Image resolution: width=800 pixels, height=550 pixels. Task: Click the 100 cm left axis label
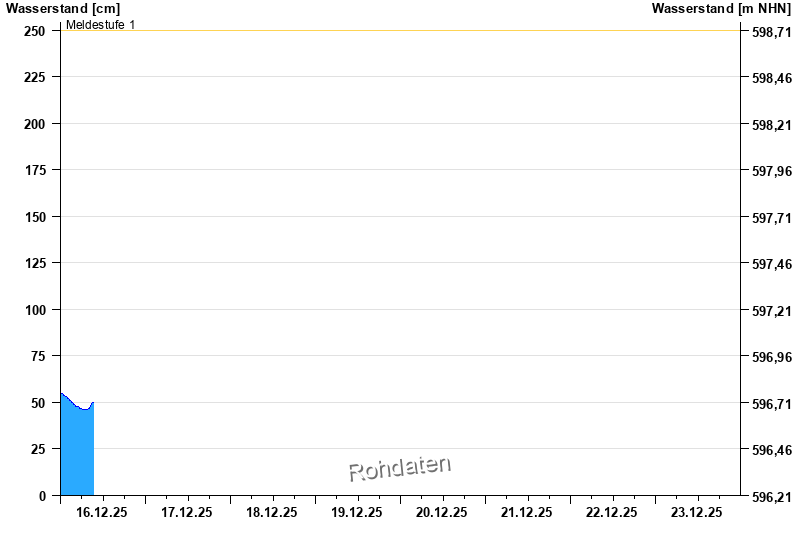coord(35,310)
